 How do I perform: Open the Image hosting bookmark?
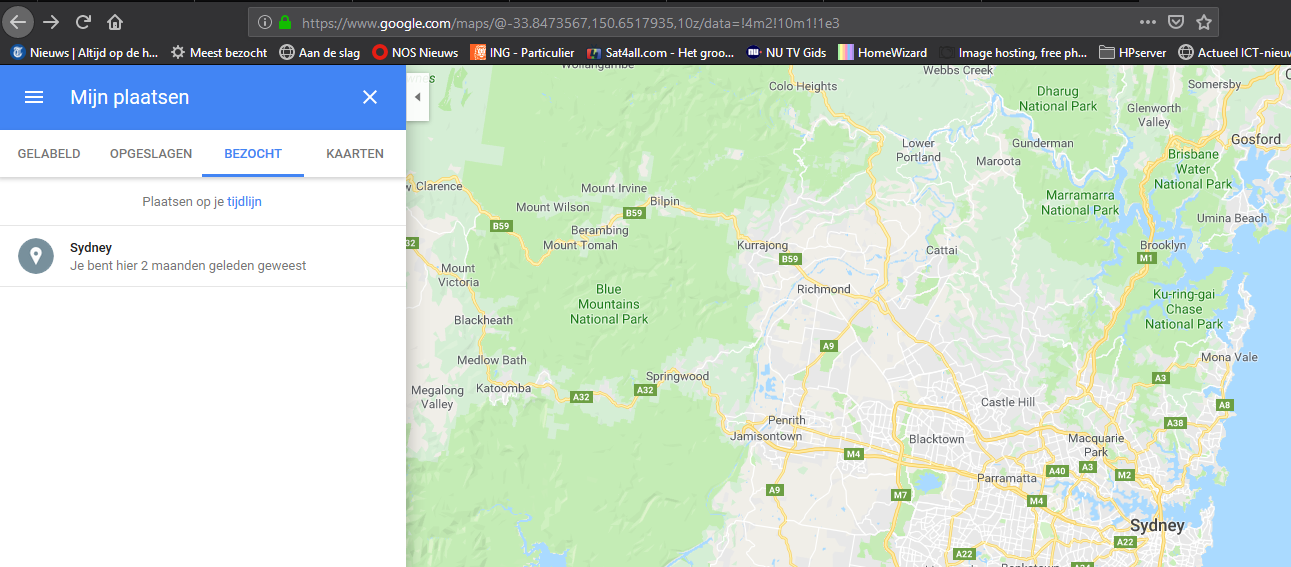1013,53
